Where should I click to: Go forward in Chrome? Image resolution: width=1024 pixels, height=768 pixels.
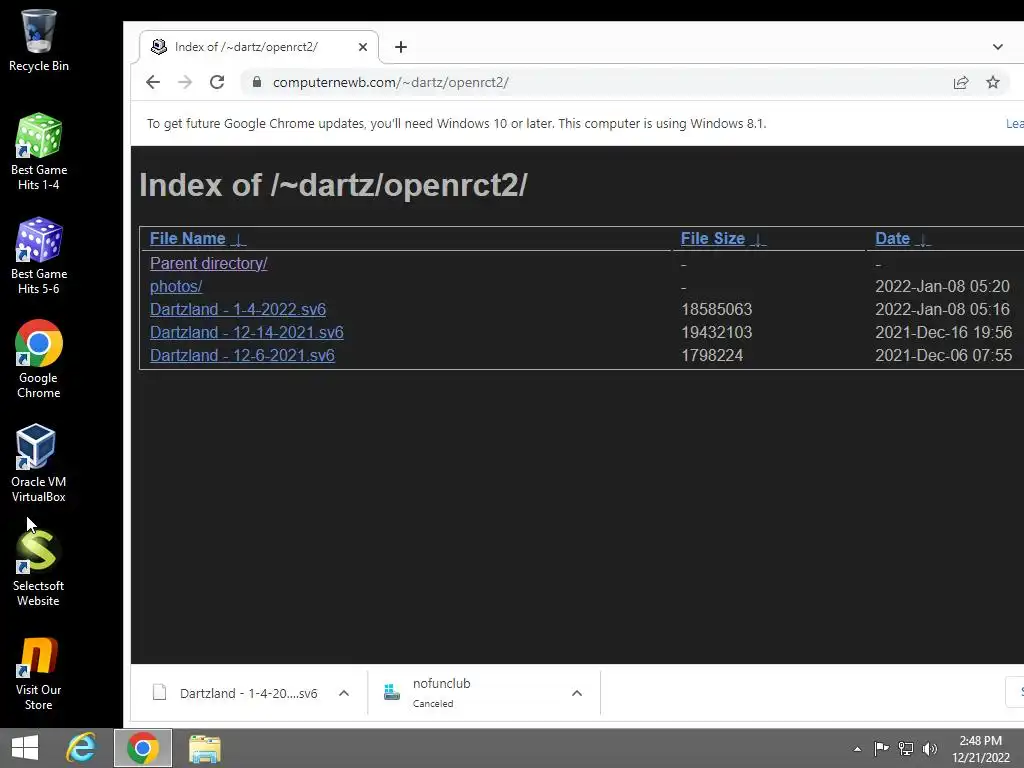(x=185, y=82)
